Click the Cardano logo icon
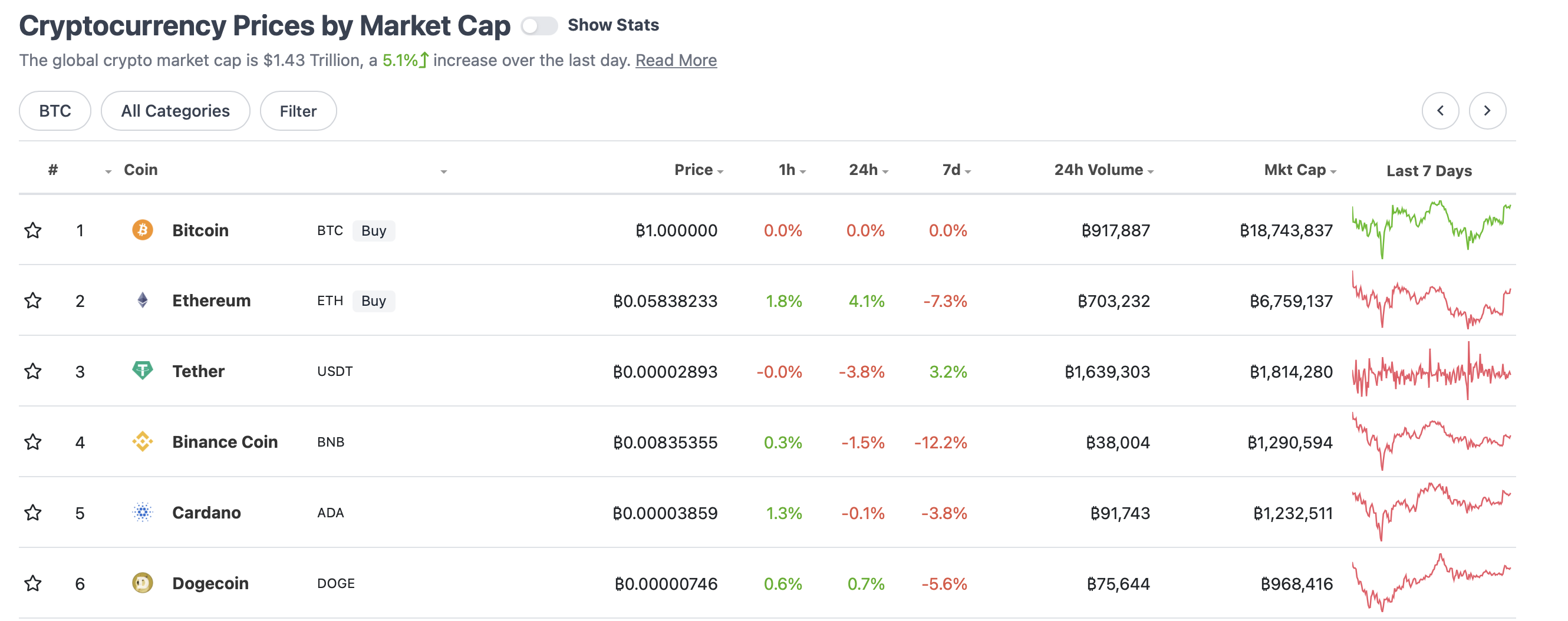 point(143,512)
